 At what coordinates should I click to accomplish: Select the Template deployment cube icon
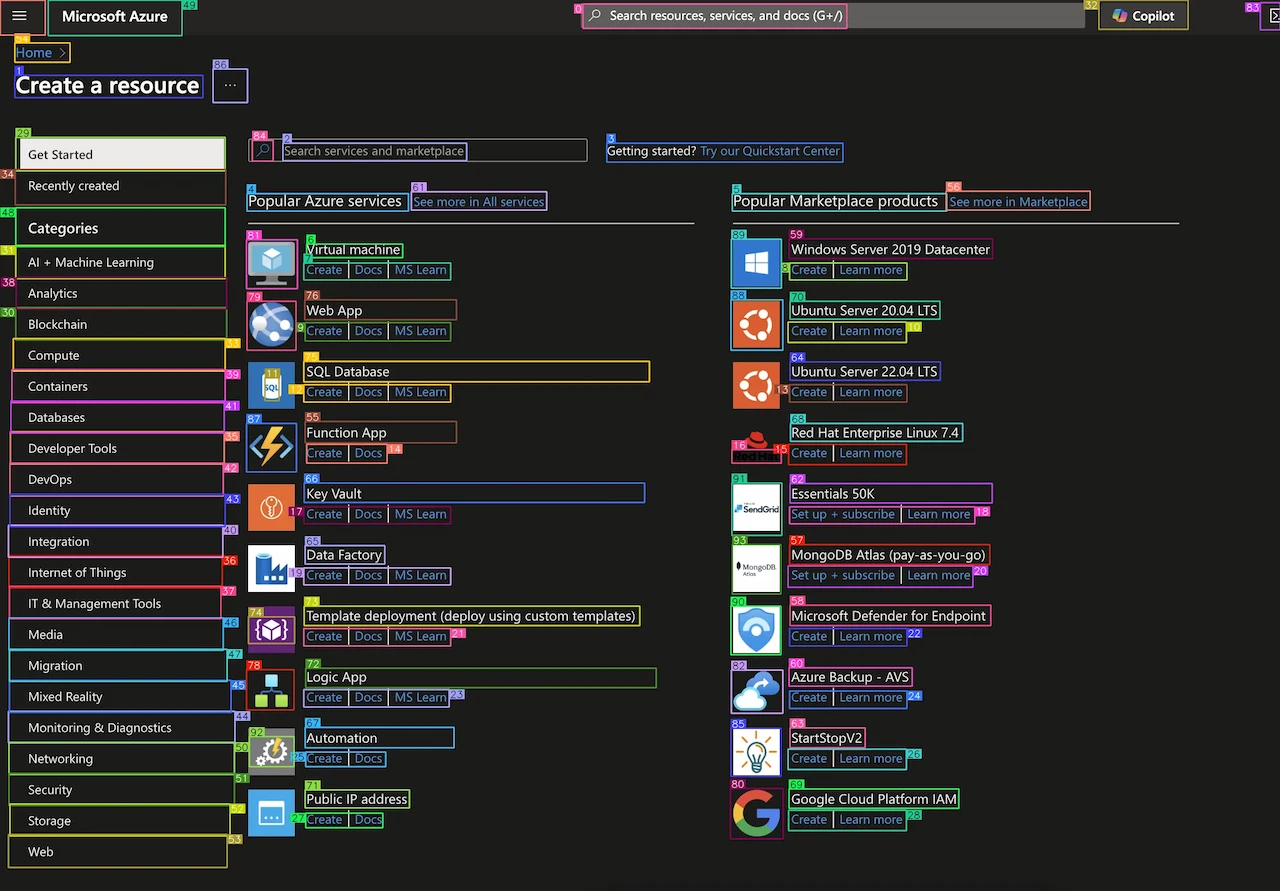(271, 628)
